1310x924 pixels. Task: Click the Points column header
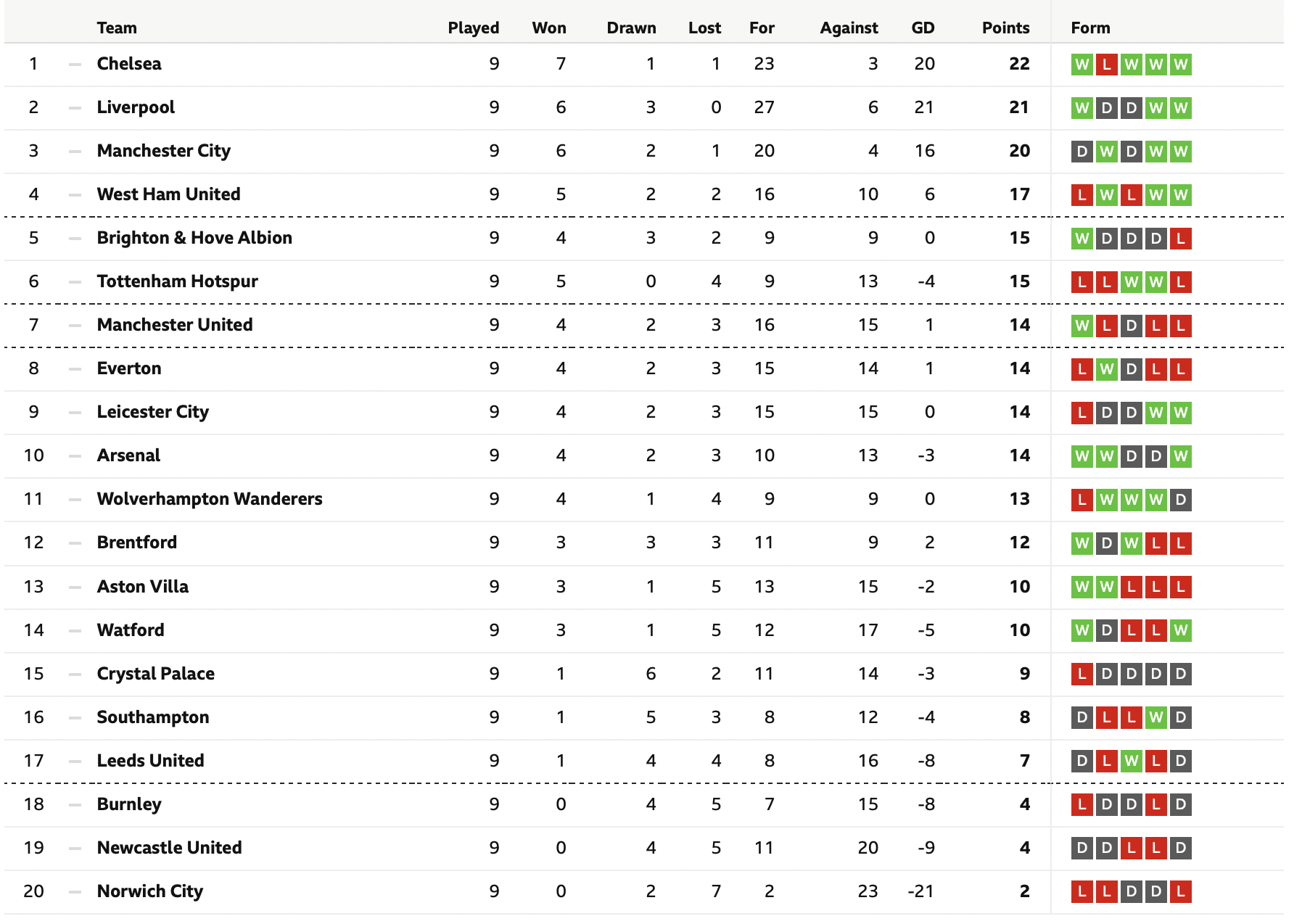(1005, 28)
